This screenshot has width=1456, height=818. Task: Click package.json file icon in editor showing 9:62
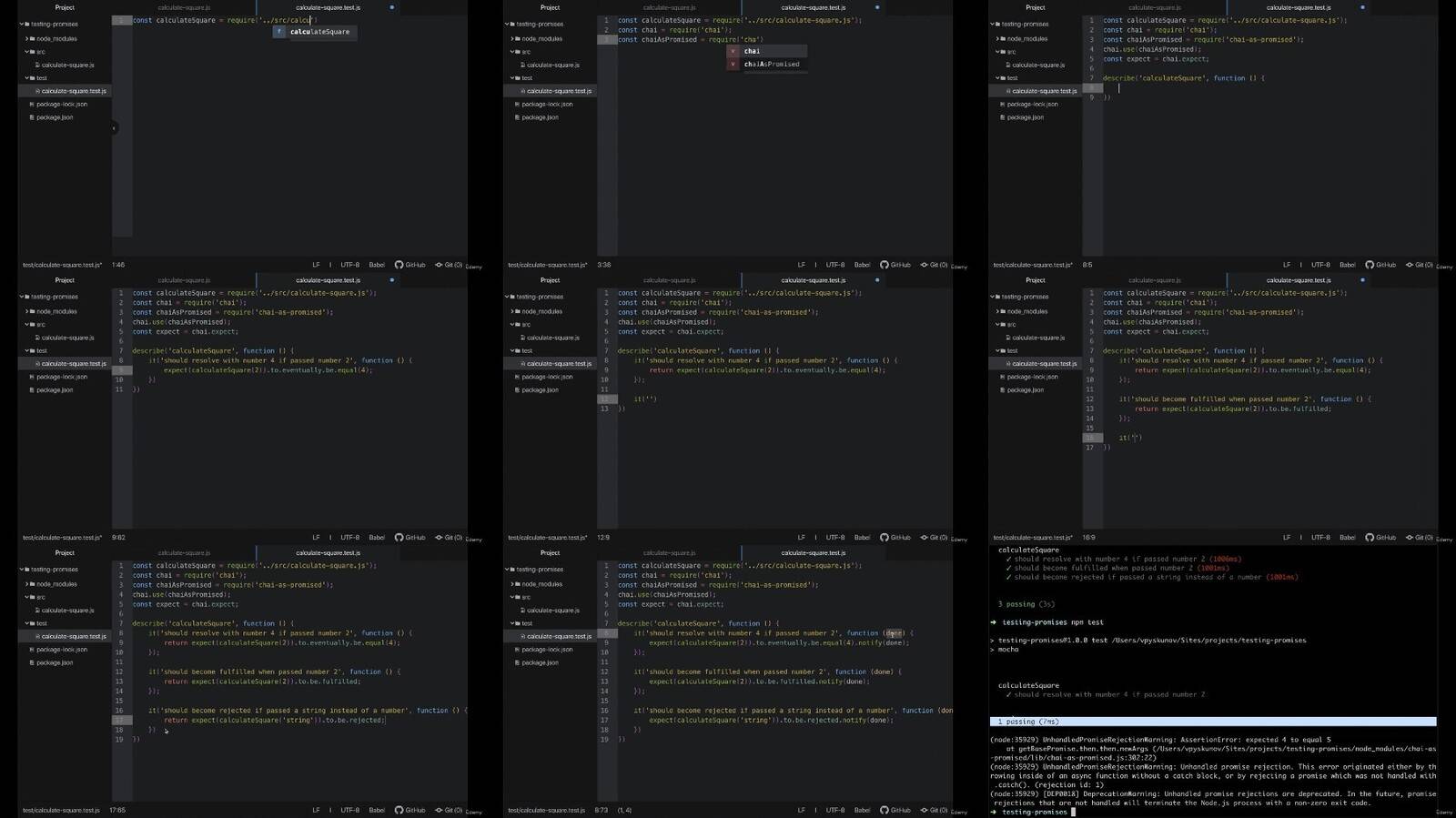coord(33,390)
